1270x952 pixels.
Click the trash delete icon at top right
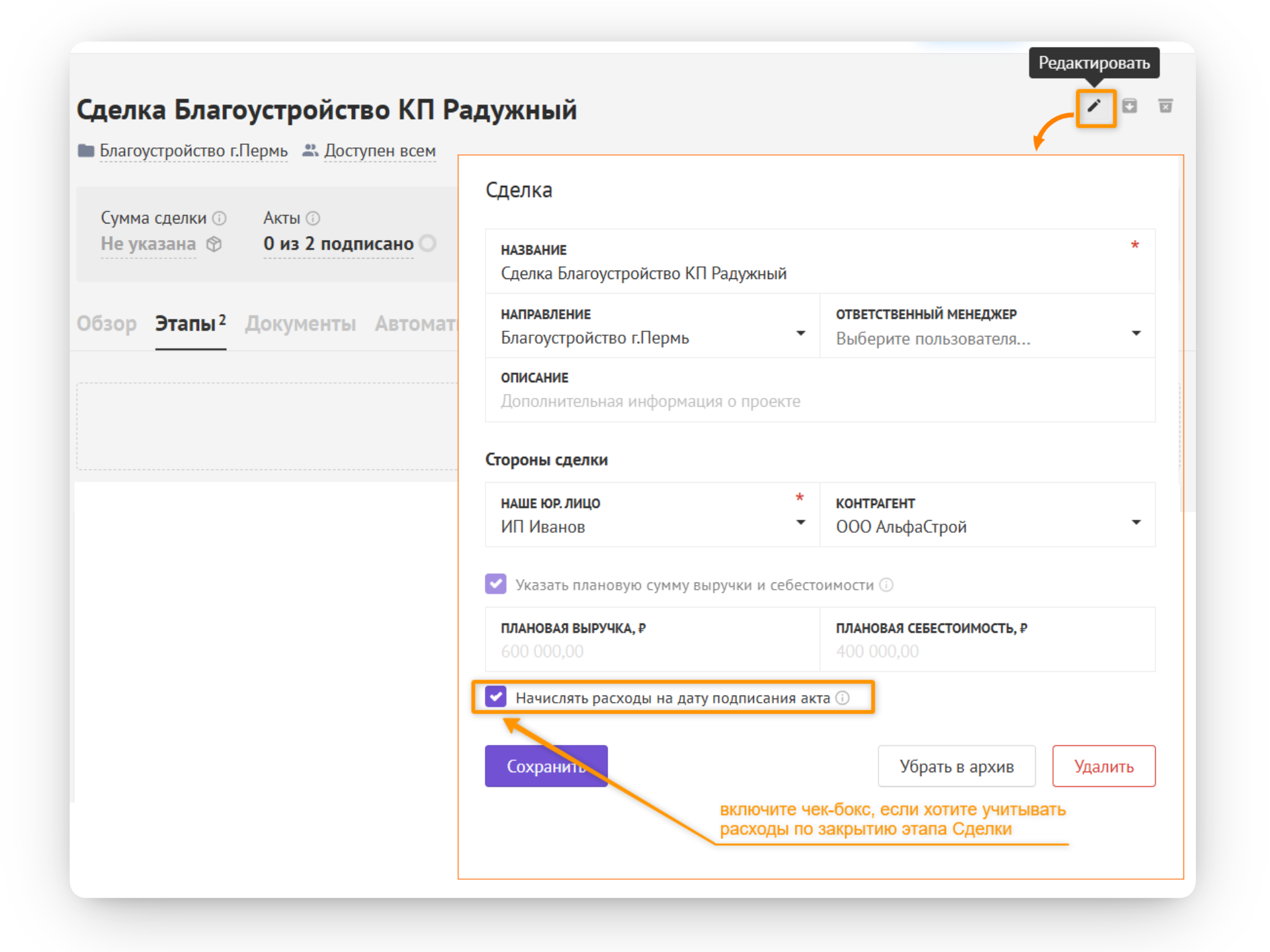(1165, 106)
